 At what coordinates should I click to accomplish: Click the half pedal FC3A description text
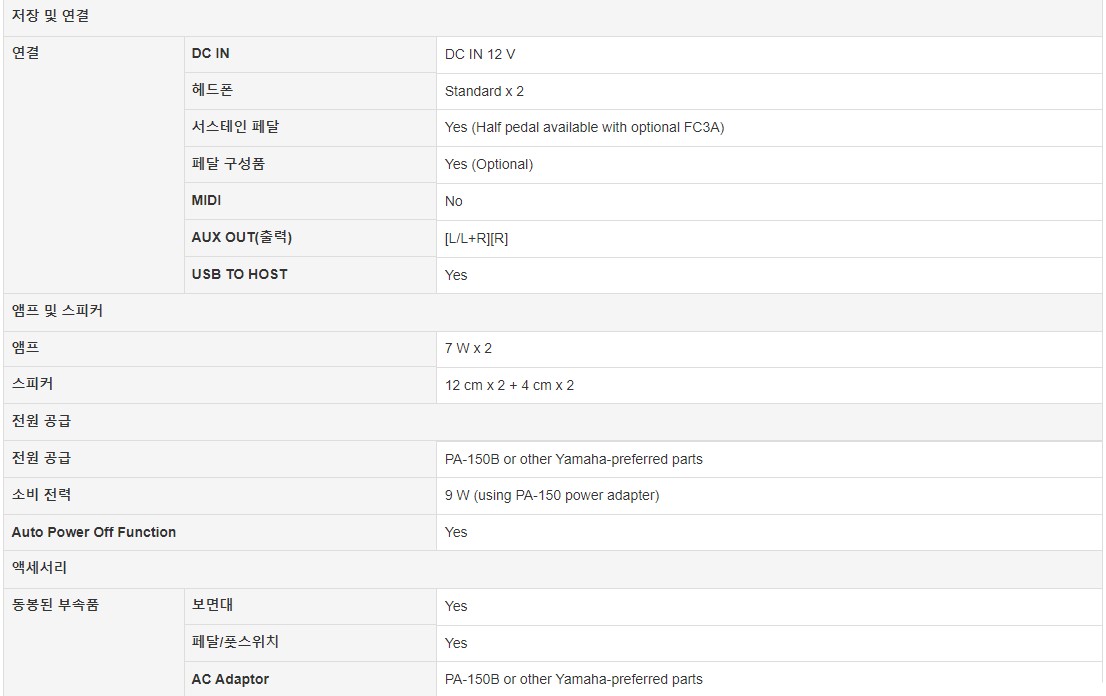point(584,128)
